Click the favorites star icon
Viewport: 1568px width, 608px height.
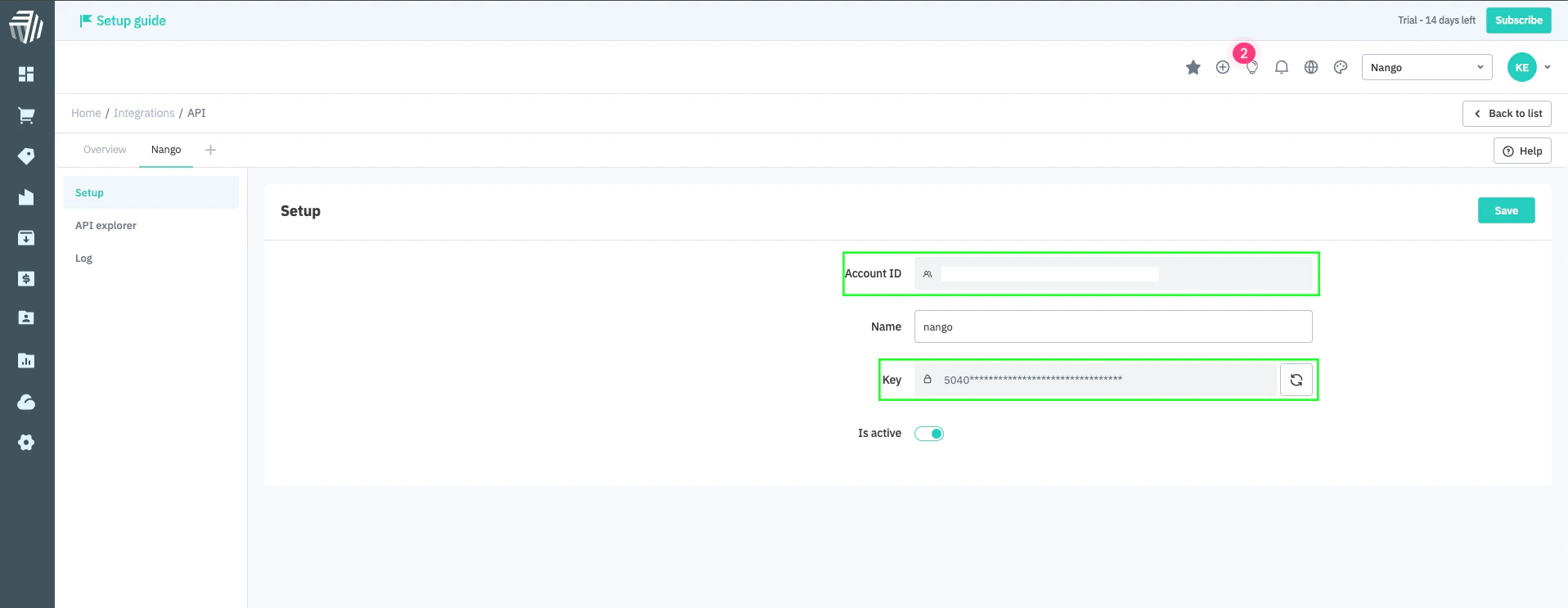[1193, 67]
